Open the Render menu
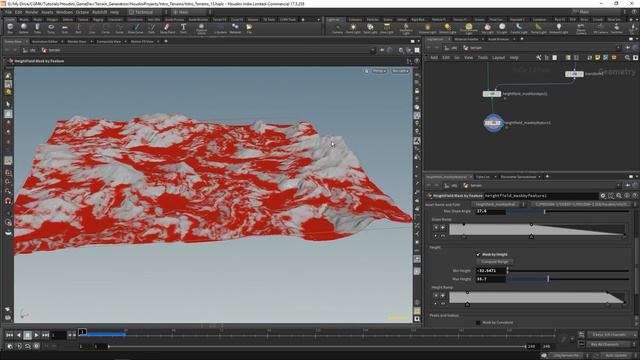The height and width of the screenshot is (360, 640). pyautogui.click(x=31, y=12)
